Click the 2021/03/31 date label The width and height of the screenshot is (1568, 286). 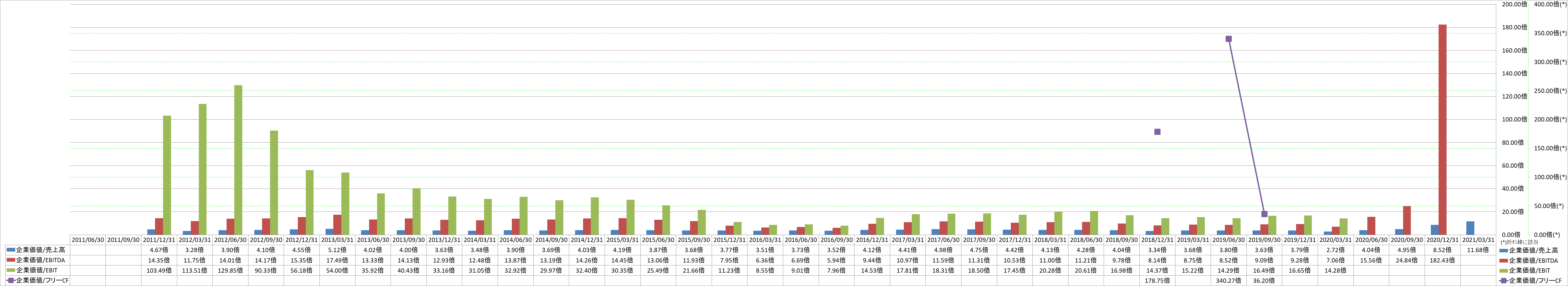click(x=1478, y=240)
